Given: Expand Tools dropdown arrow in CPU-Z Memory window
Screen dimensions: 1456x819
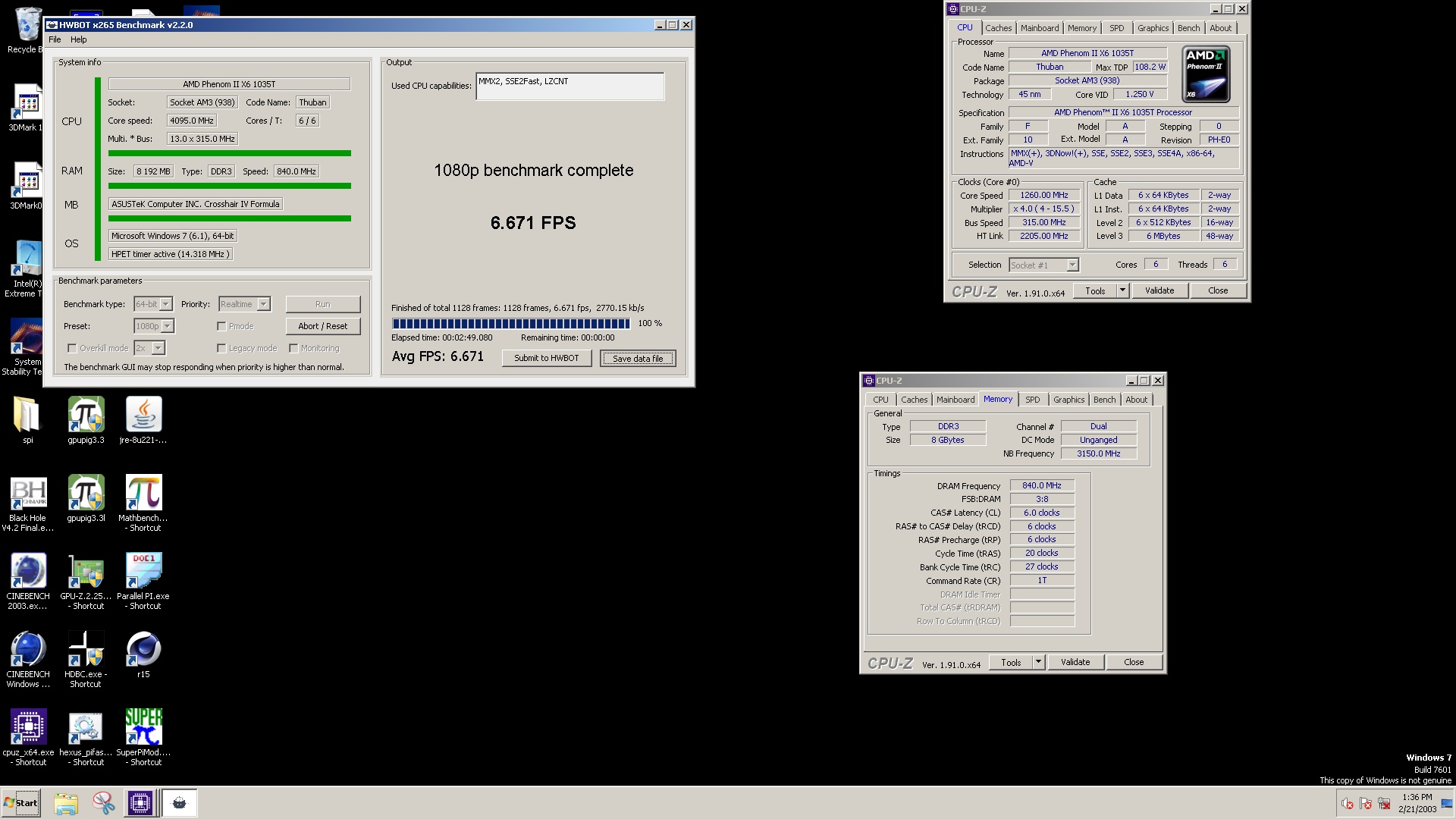Looking at the screenshot, I should tap(1039, 662).
